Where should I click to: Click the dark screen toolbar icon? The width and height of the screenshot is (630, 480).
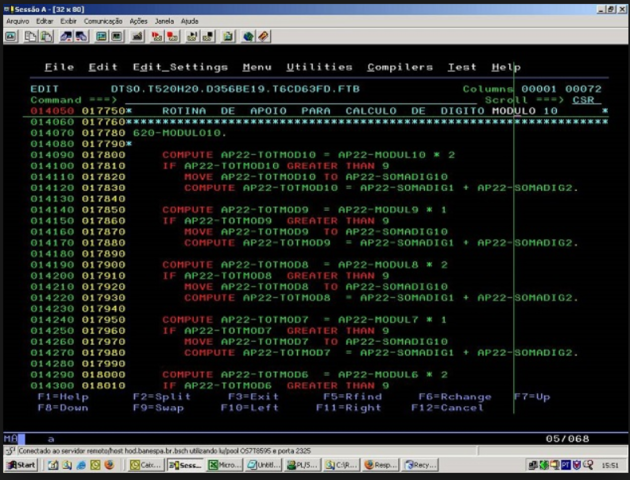point(117,37)
